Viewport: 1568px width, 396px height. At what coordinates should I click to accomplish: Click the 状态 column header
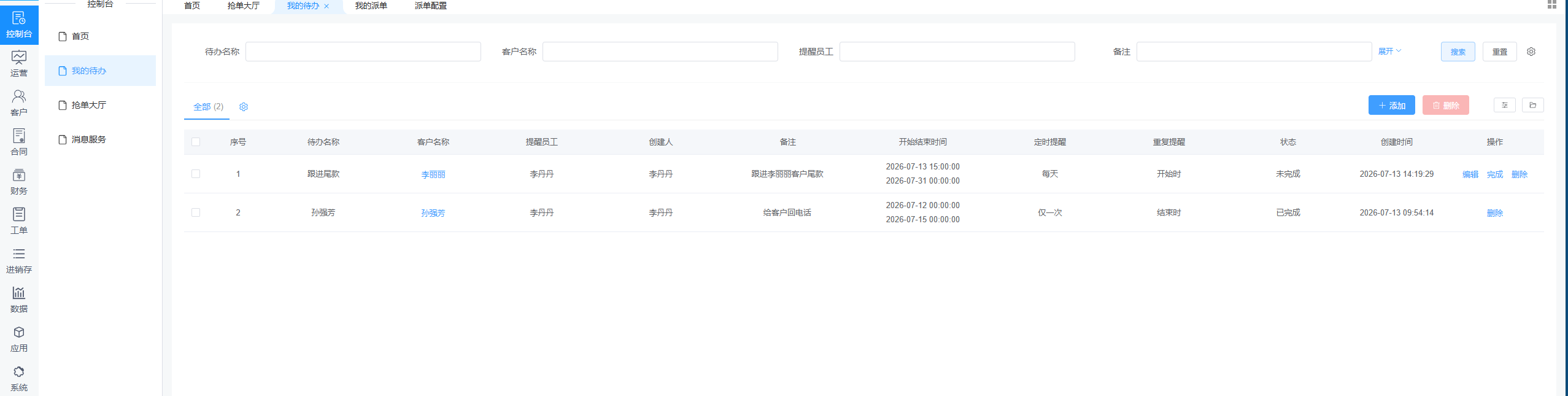pos(1288,142)
